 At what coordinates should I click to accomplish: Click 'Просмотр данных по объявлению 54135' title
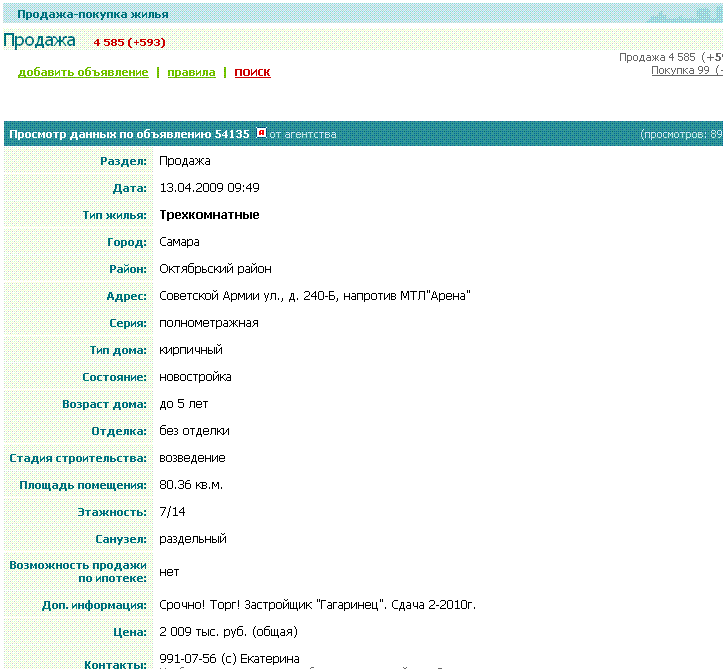129,134
